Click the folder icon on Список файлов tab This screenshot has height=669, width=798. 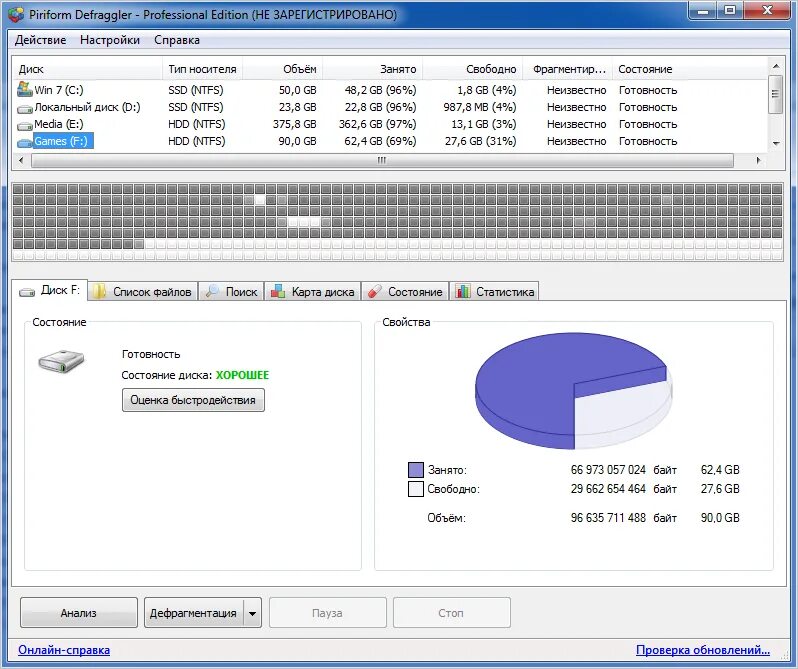point(99,292)
